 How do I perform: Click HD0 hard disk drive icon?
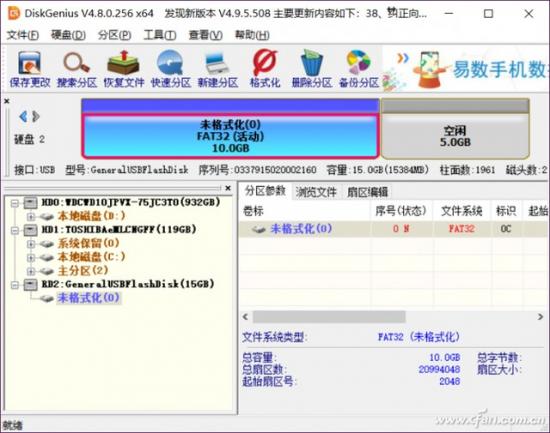[30, 202]
